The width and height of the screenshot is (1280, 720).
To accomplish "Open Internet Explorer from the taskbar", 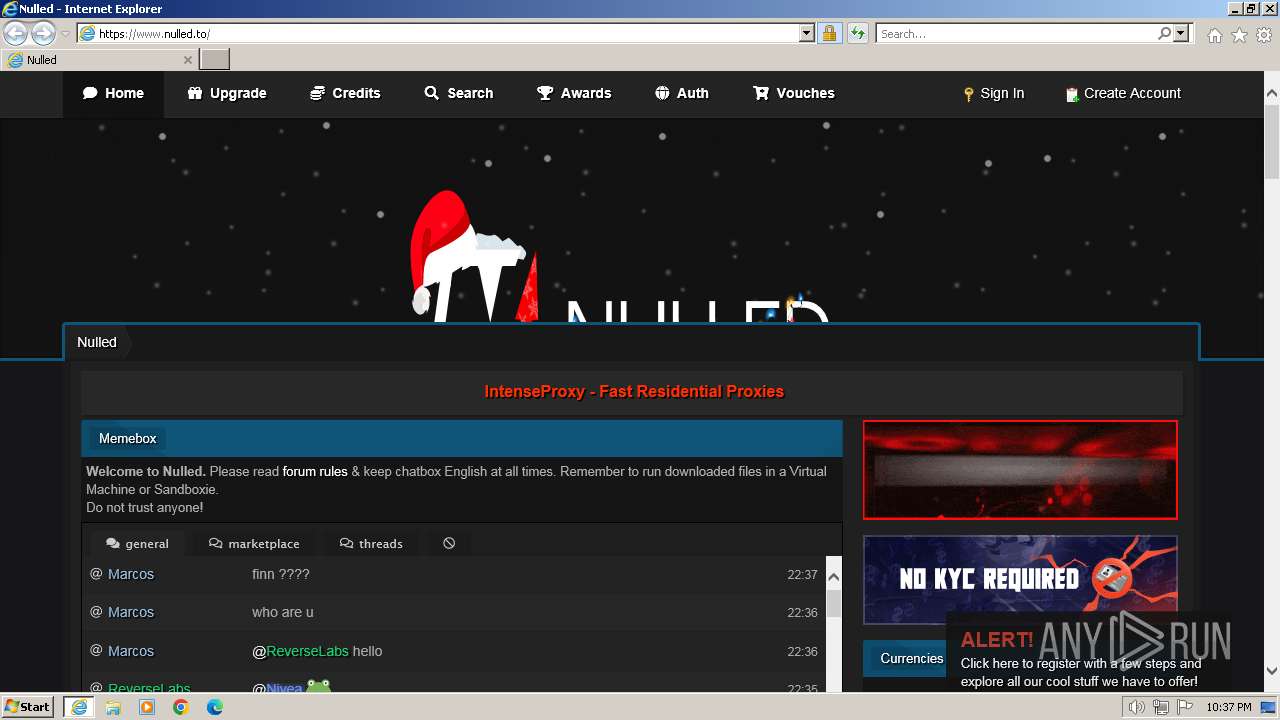I will 78,707.
